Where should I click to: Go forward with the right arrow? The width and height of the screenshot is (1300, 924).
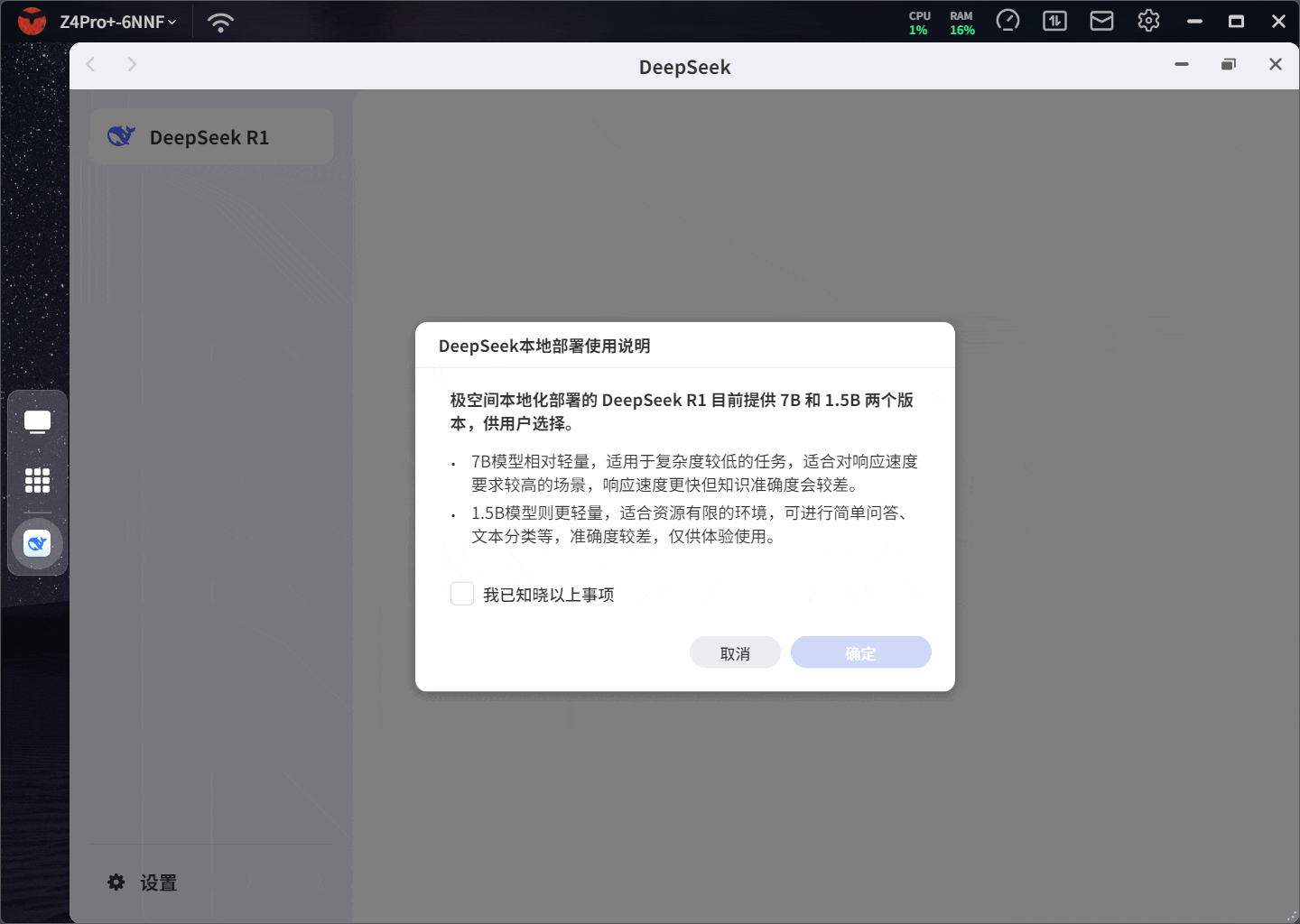click(132, 64)
